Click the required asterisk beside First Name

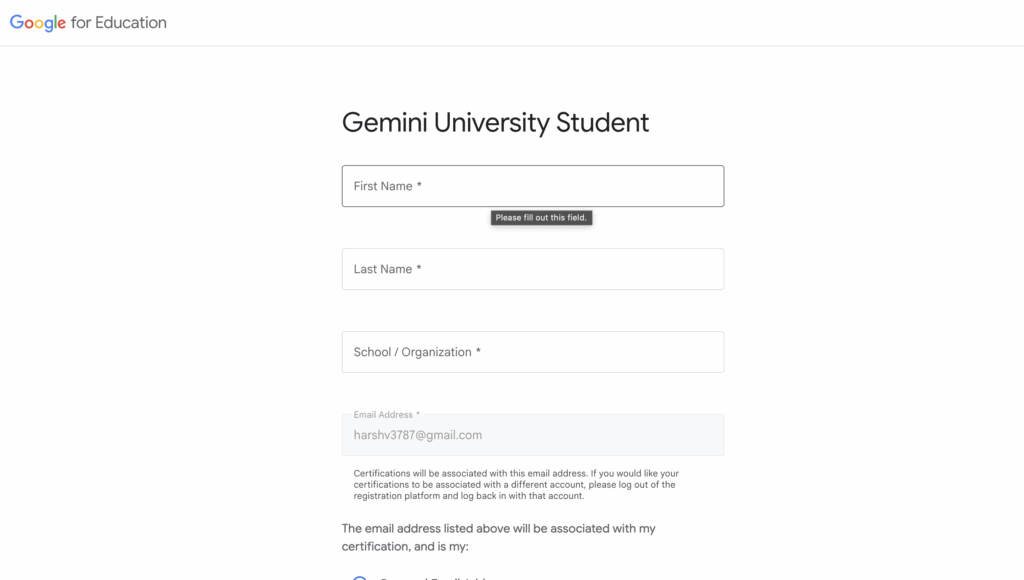point(419,185)
